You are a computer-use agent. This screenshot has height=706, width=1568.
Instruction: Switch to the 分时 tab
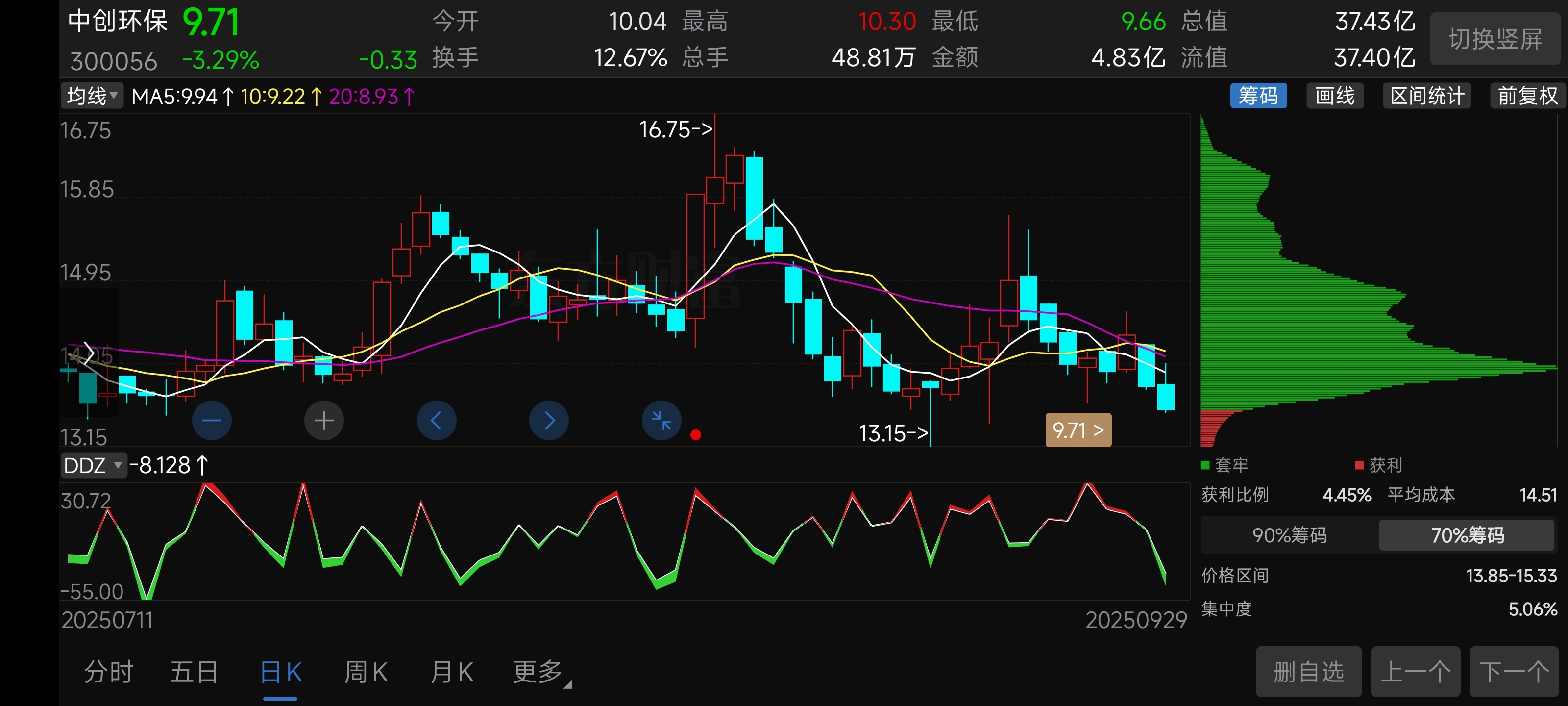(108, 672)
